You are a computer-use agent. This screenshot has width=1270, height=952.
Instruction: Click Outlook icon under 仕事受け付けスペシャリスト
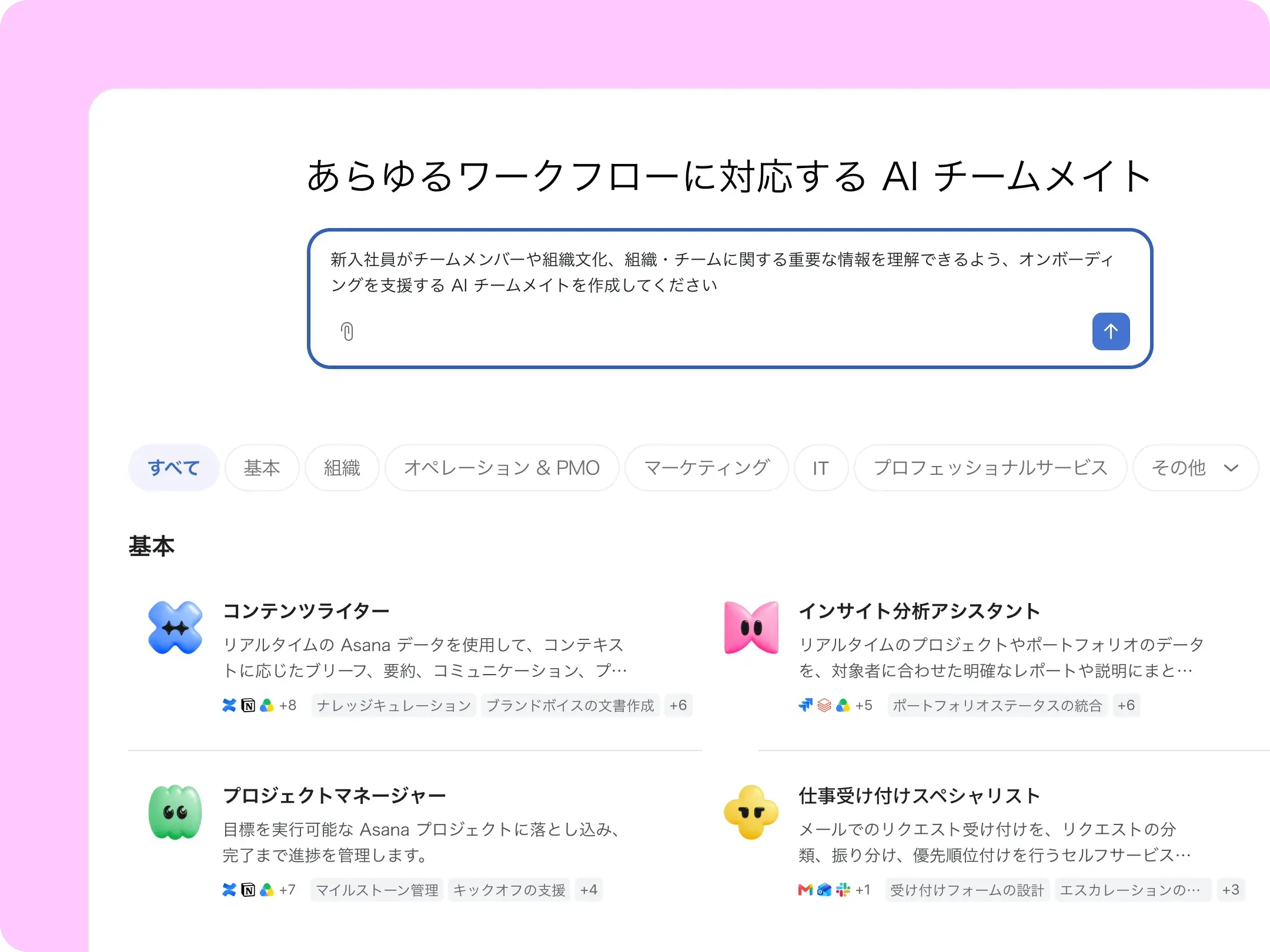(x=824, y=890)
